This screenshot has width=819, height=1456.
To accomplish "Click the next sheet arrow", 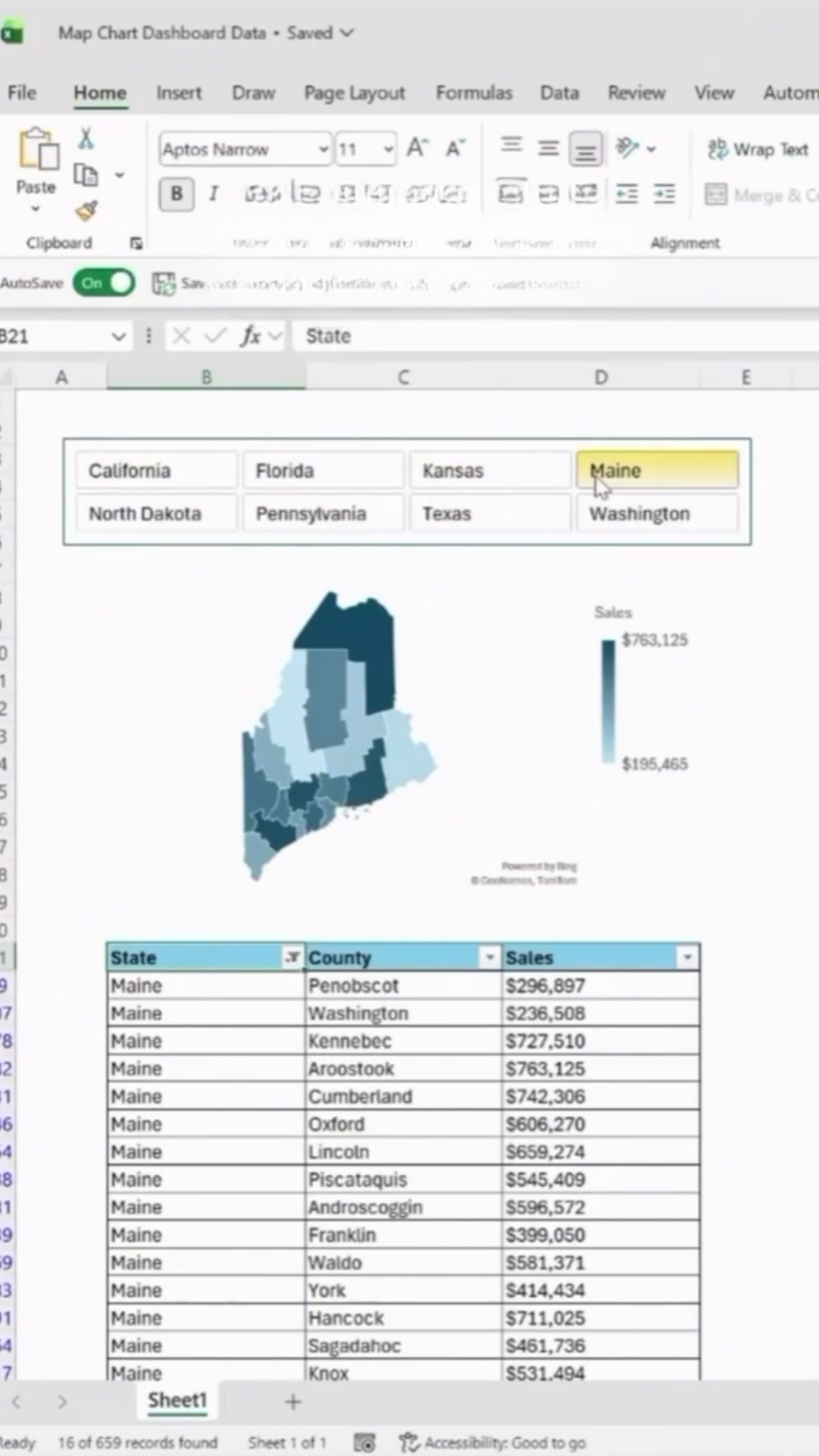I will (63, 1402).
